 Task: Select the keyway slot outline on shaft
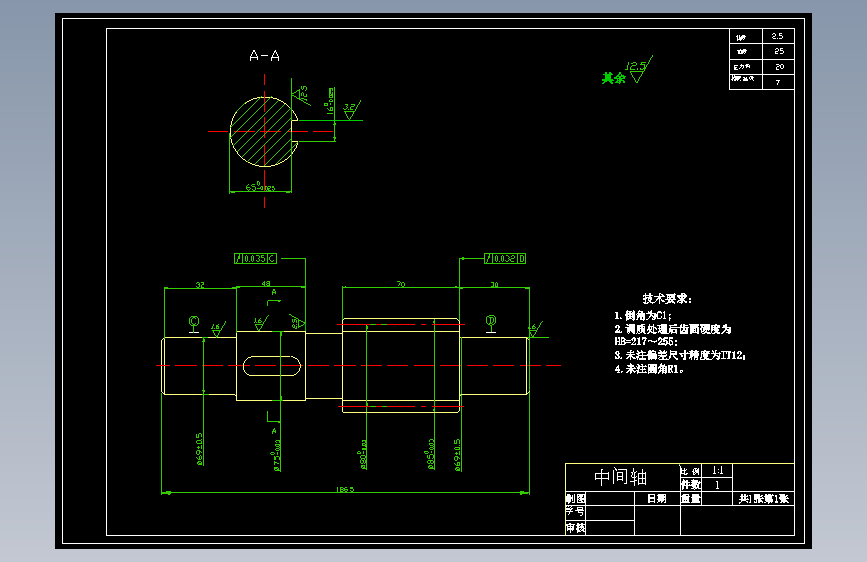click(272, 366)
